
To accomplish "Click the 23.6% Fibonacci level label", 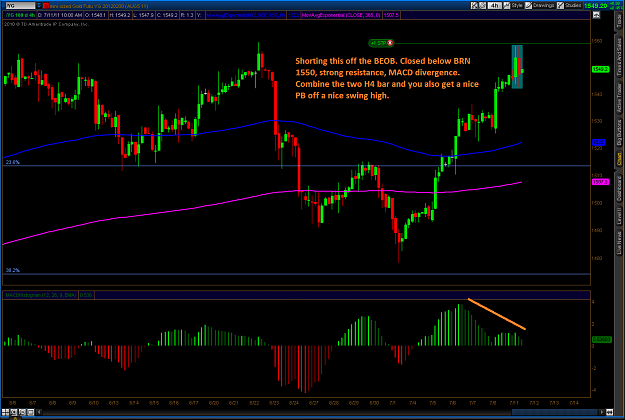I will click(12, 162).
